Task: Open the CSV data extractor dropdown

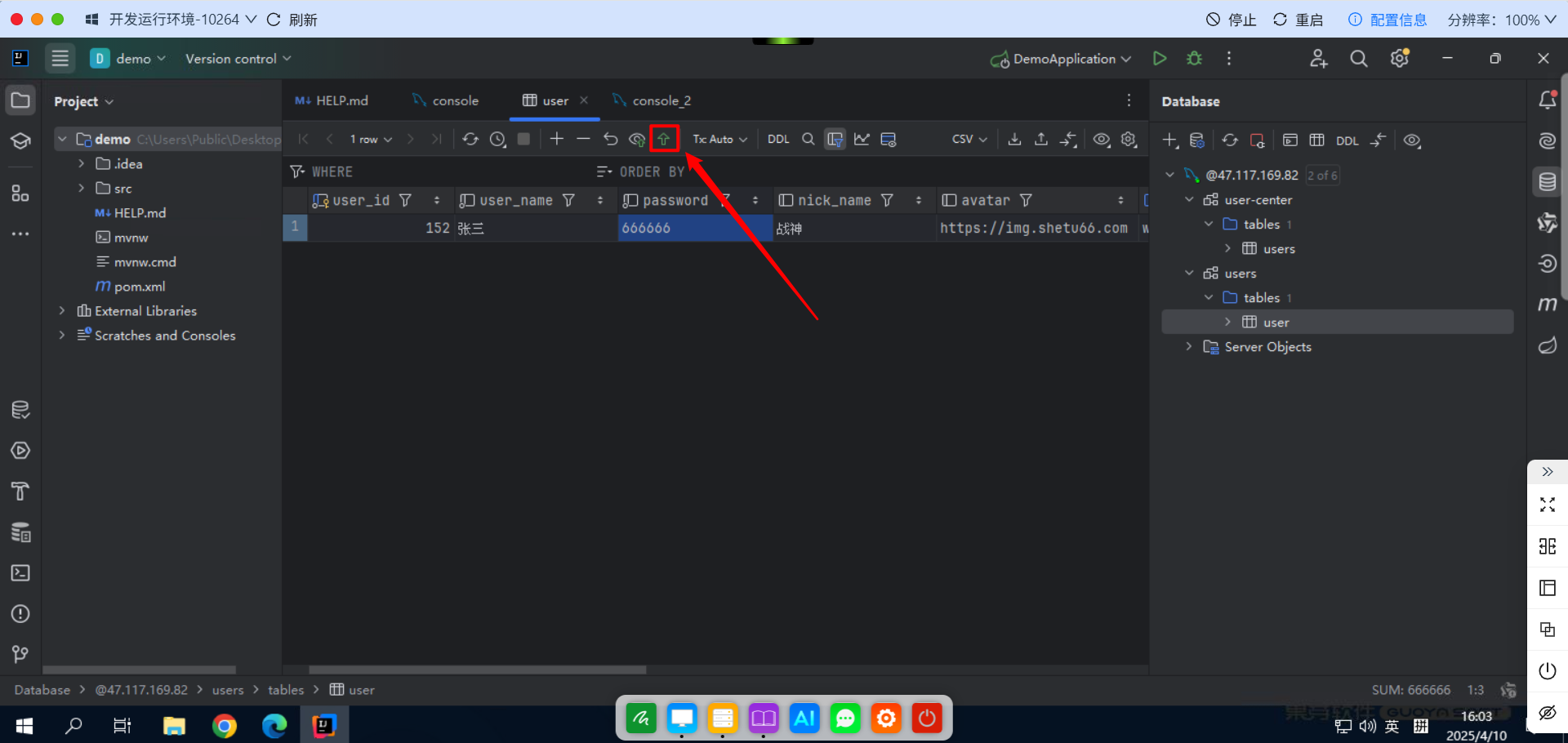Action: pos(969,140)
